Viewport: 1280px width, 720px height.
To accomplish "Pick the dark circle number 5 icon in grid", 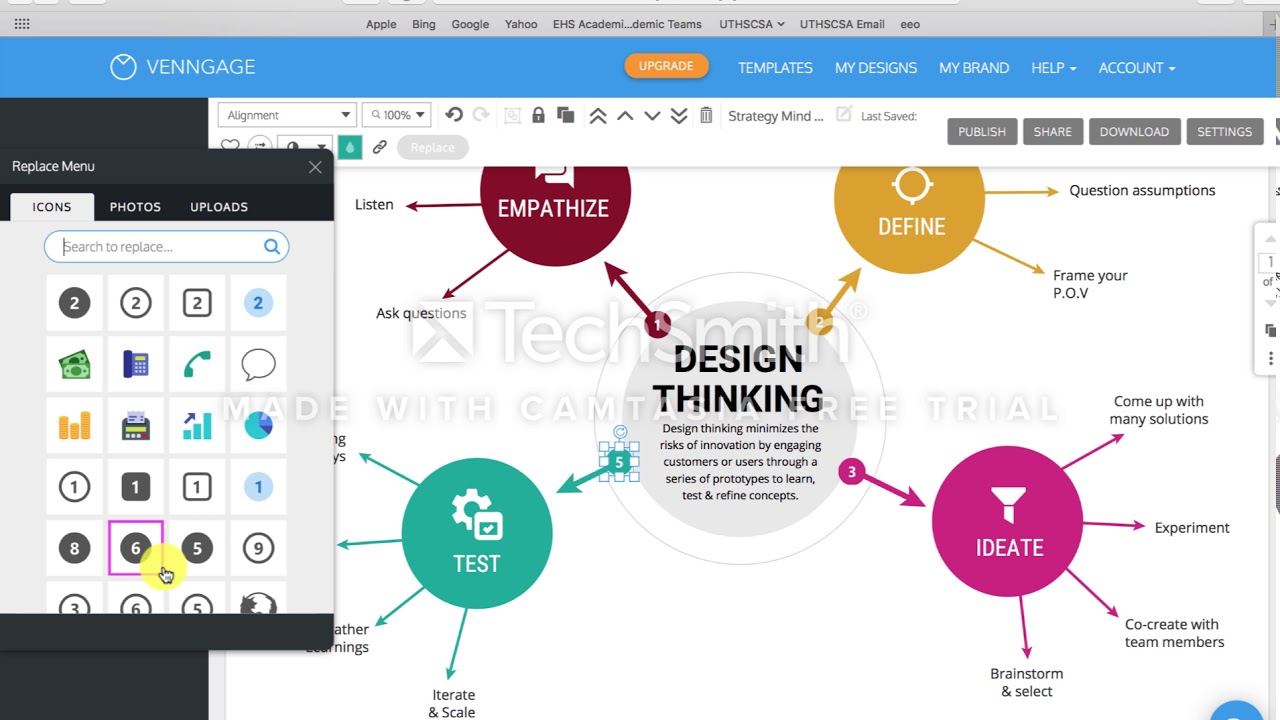I will coord(197,548).
